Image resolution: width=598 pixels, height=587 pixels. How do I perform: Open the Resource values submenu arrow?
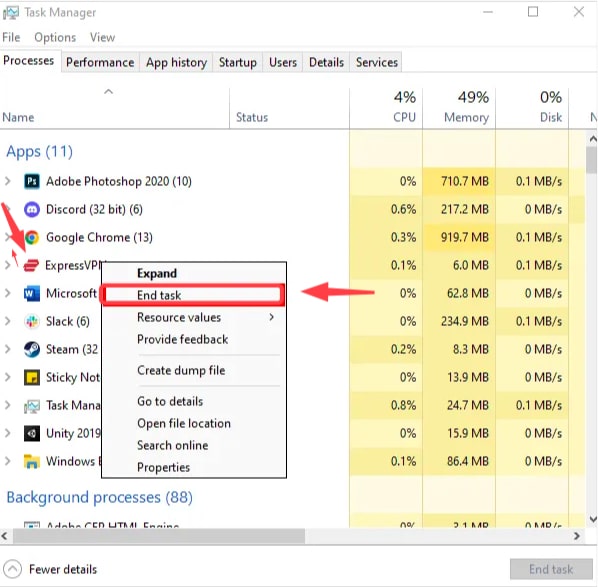pos(271,317)
